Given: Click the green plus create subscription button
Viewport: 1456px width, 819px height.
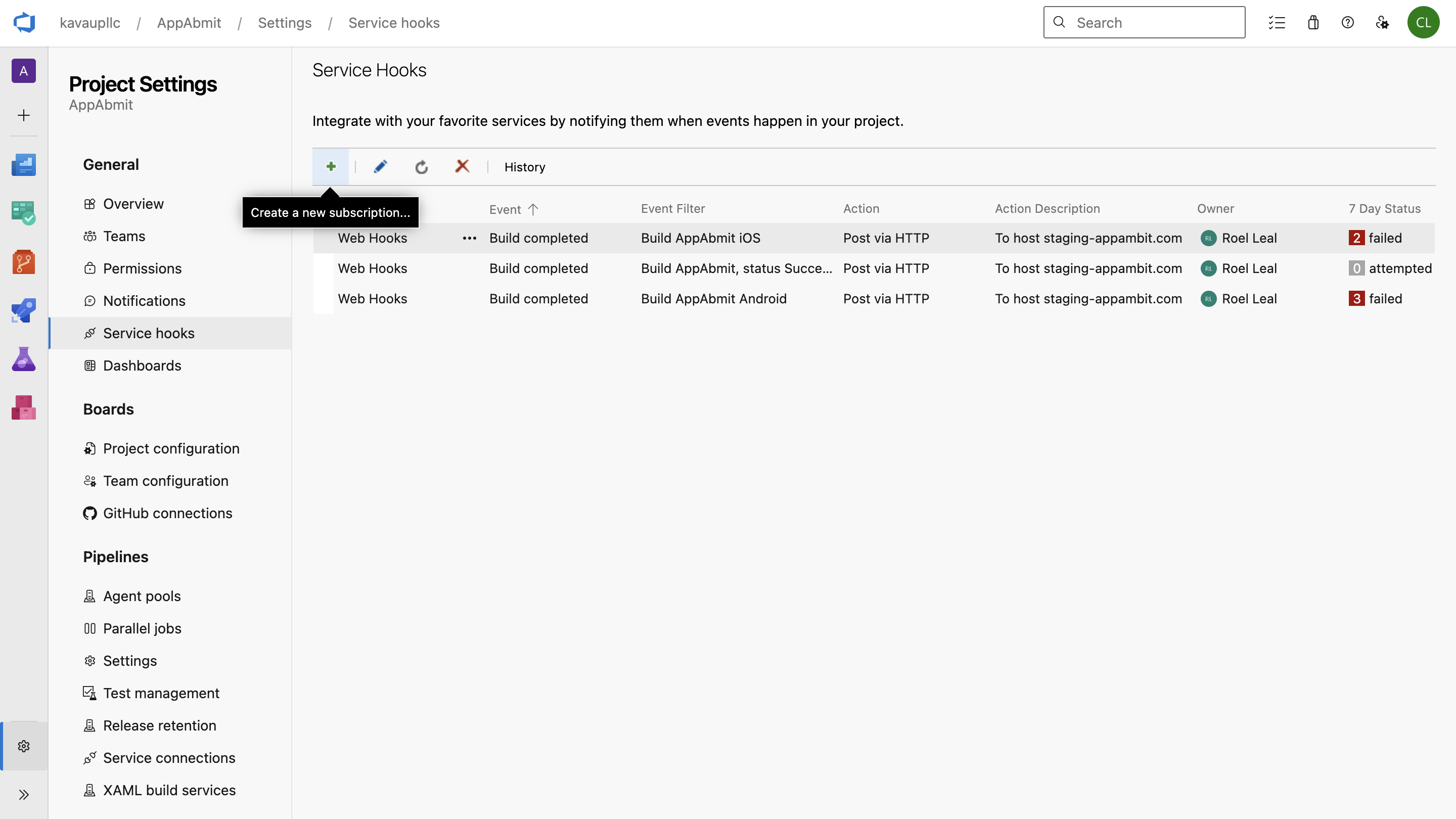Looking at the screenshot, I should pyautogui.click(x=331, y=167).
